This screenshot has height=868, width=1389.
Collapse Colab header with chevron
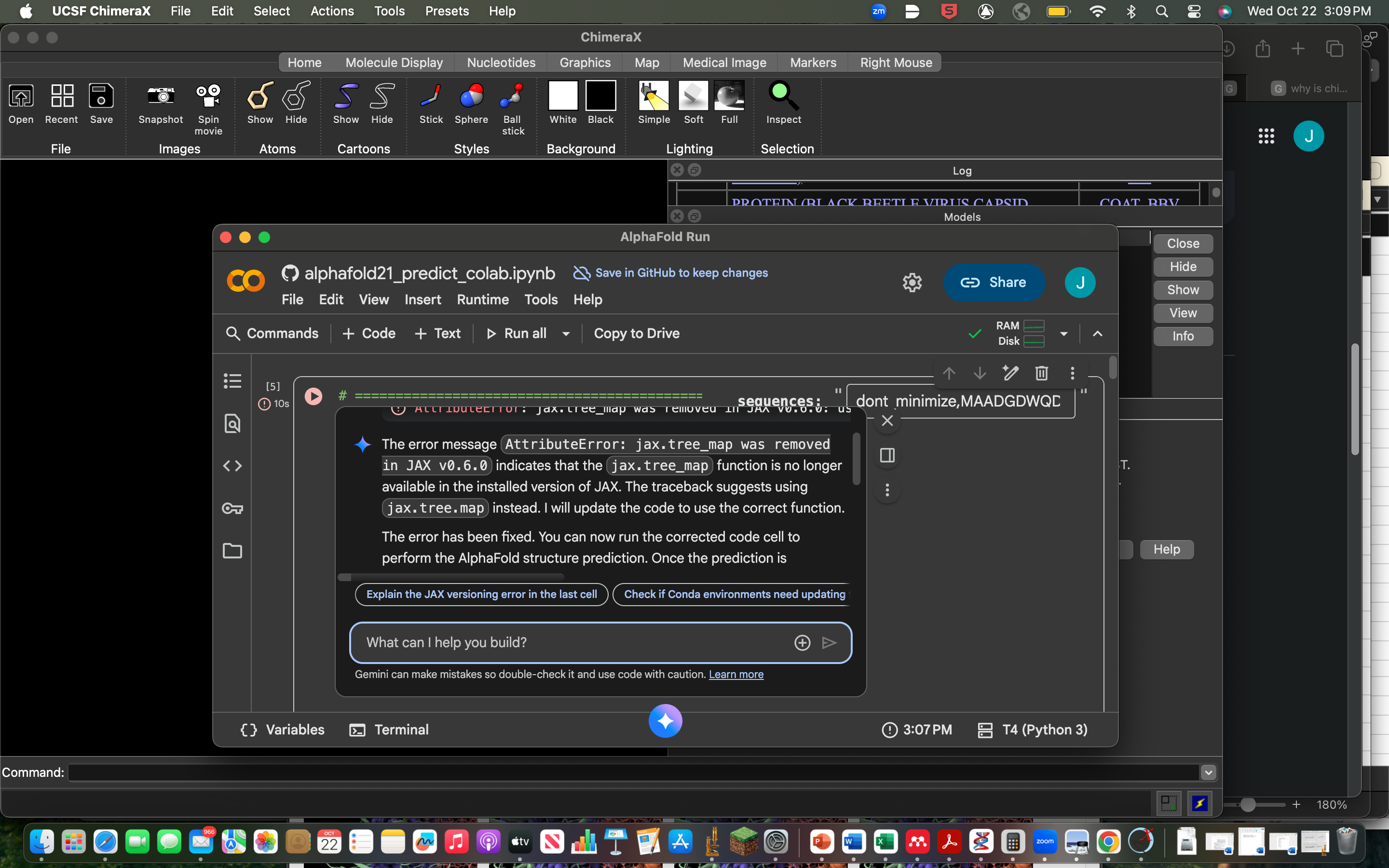coord(1097,334)
